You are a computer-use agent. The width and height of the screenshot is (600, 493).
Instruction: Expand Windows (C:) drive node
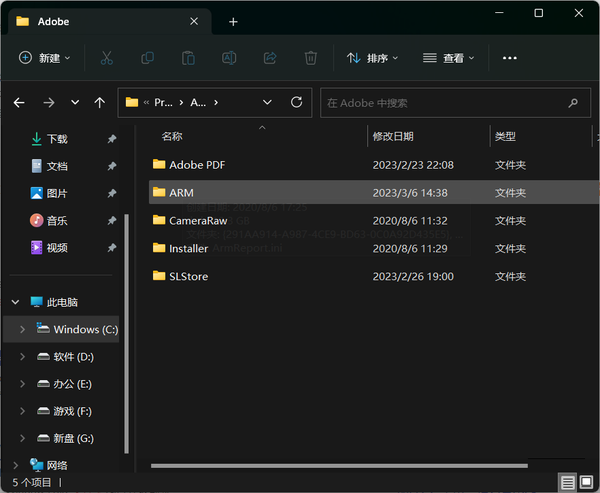pyautogui.click(x=22, y=329)
